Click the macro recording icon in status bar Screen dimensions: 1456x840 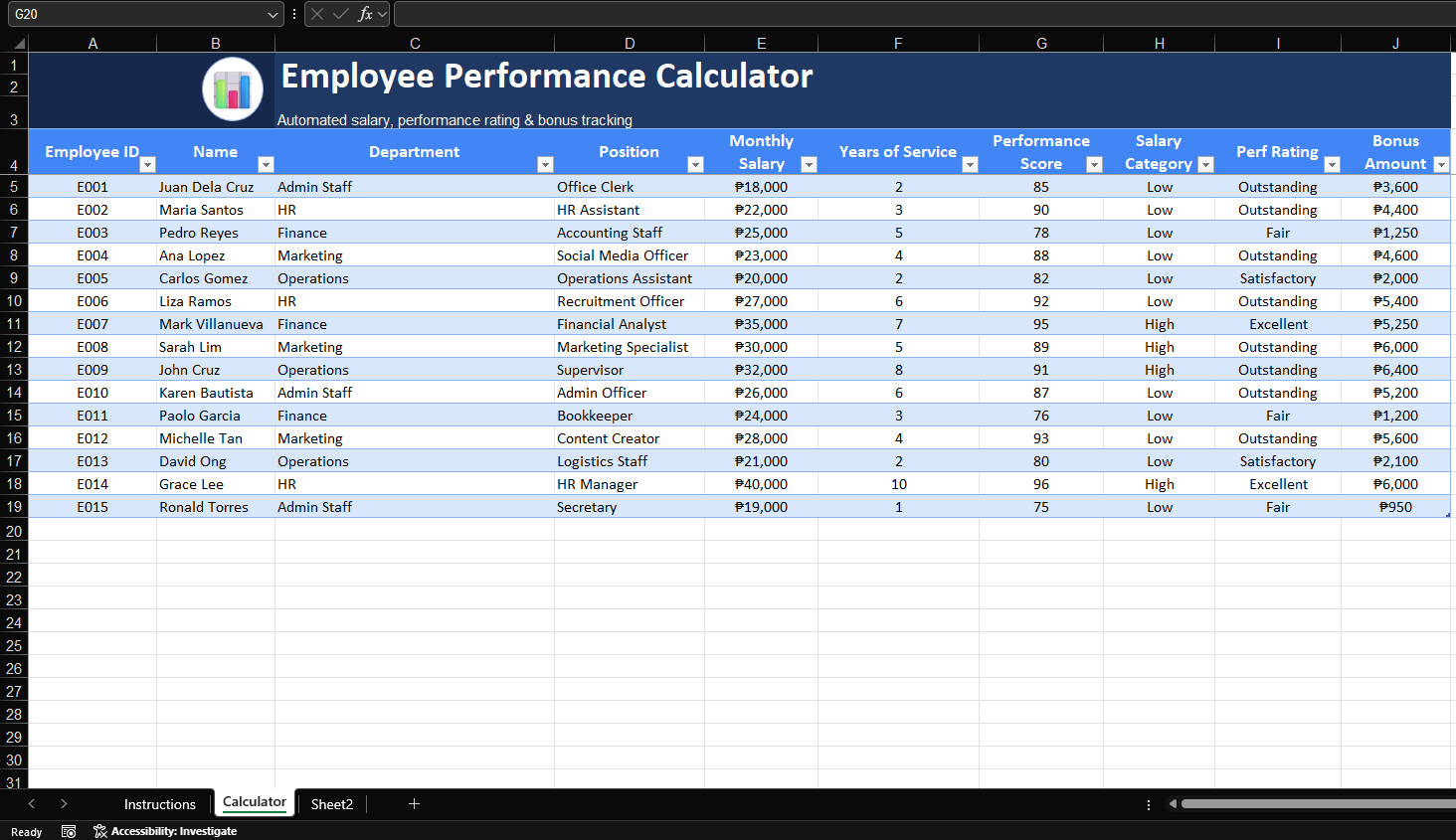pyautogui.click(x=69, y=831)
